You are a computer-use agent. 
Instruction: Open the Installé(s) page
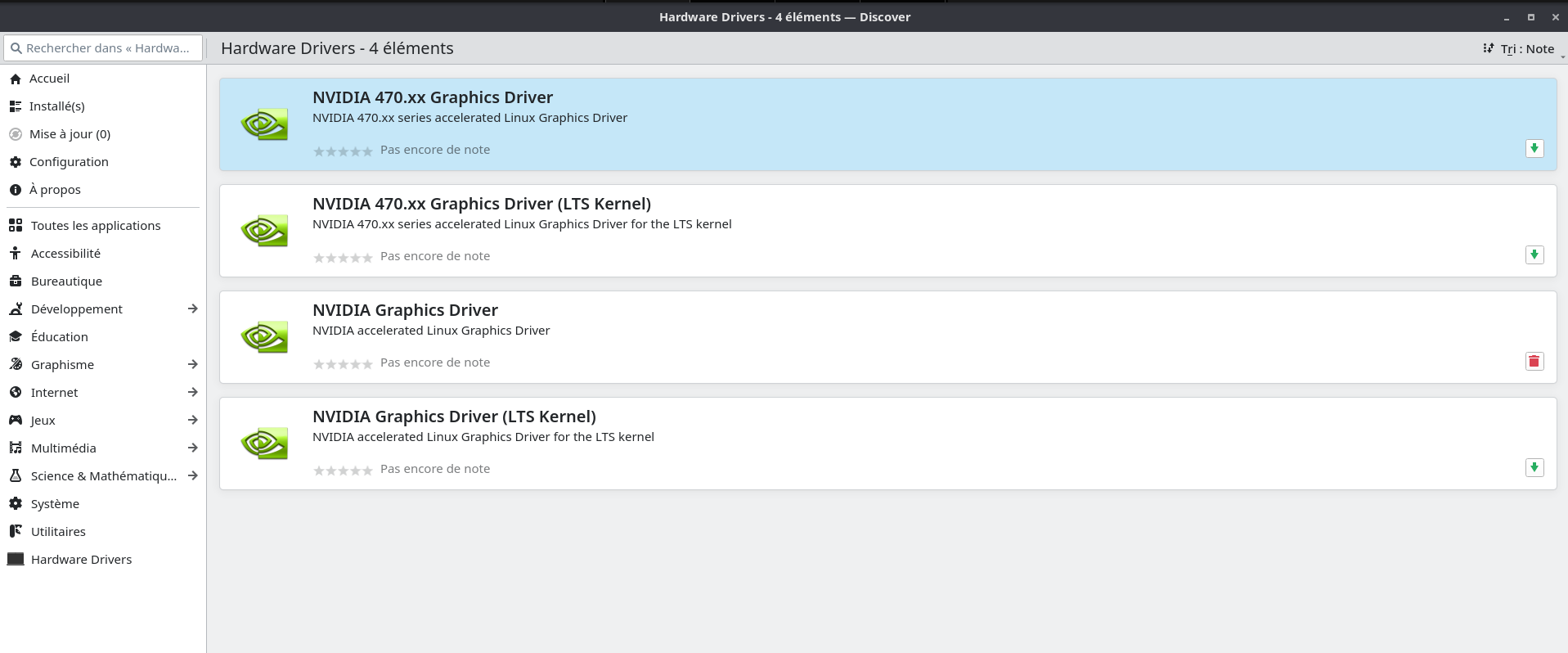click(103, 106)
